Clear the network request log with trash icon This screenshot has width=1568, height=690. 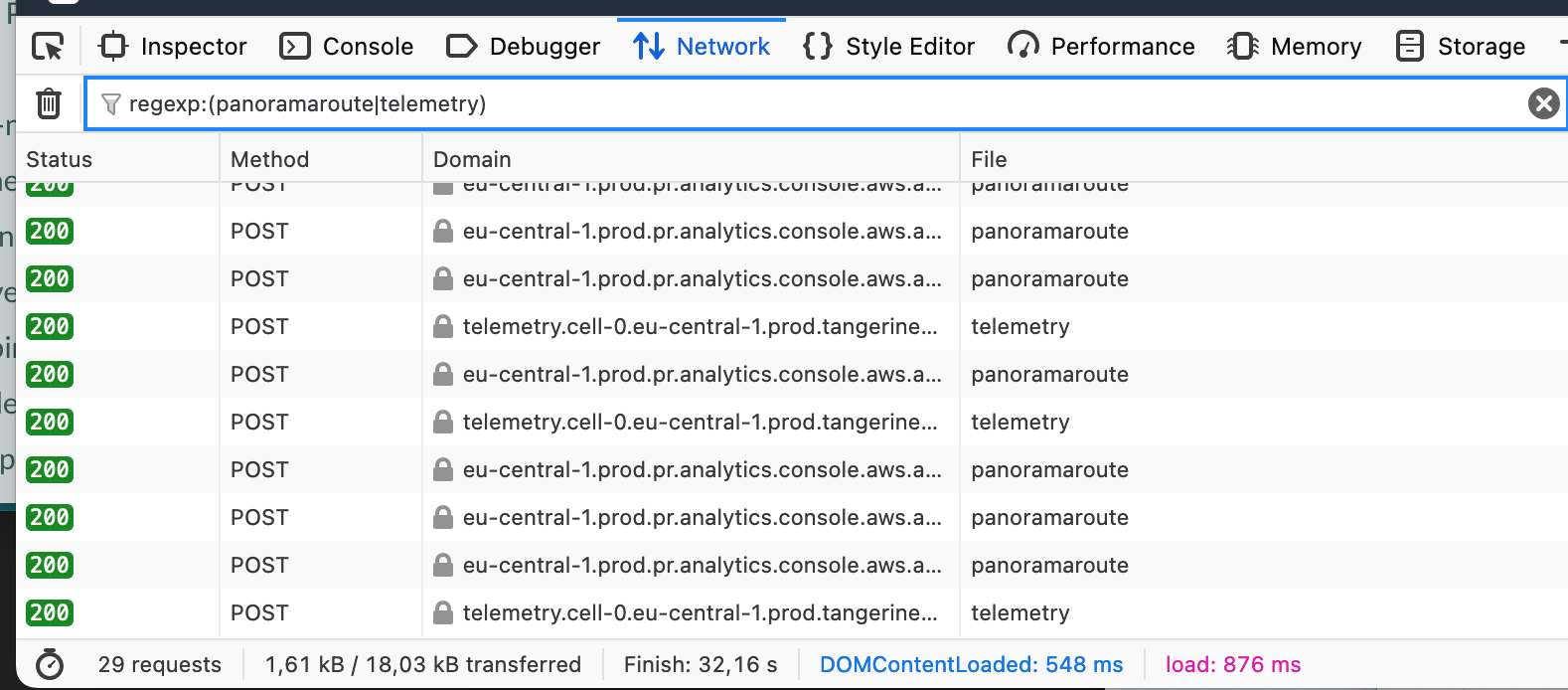point(49,103)
